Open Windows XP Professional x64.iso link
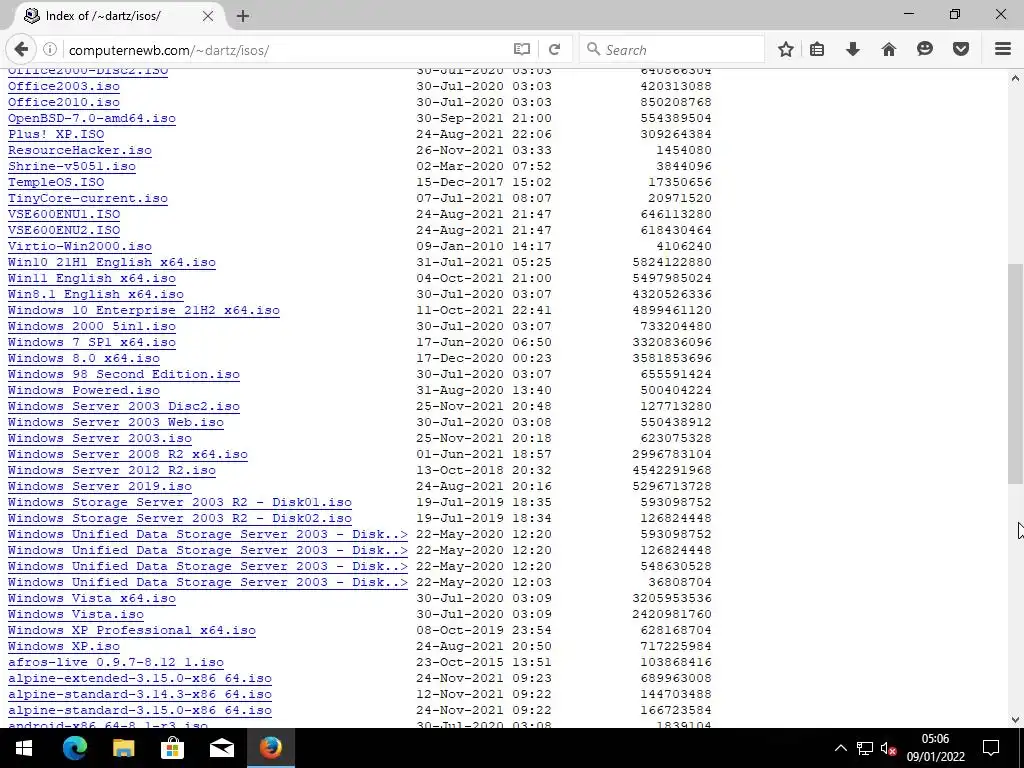This screenshot has width=1024, height=768. [132, 630]
